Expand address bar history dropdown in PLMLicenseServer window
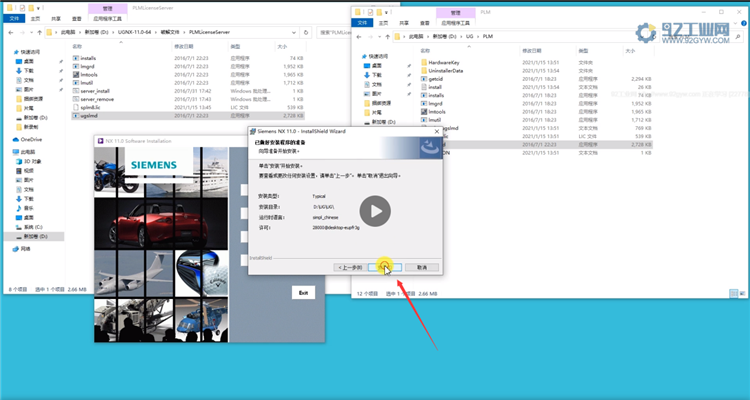The width and height of the screenshot is (750, 400). [294, 33]
